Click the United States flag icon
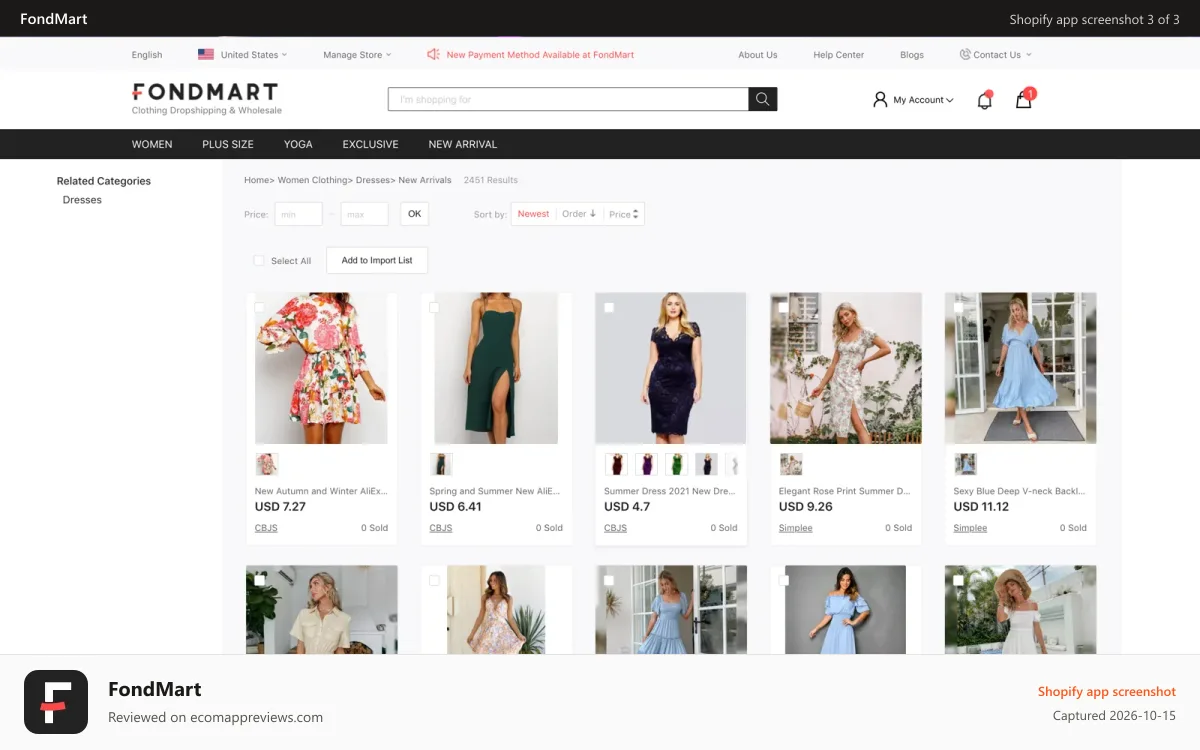1200x750 pixels. [x=206, y=55]
